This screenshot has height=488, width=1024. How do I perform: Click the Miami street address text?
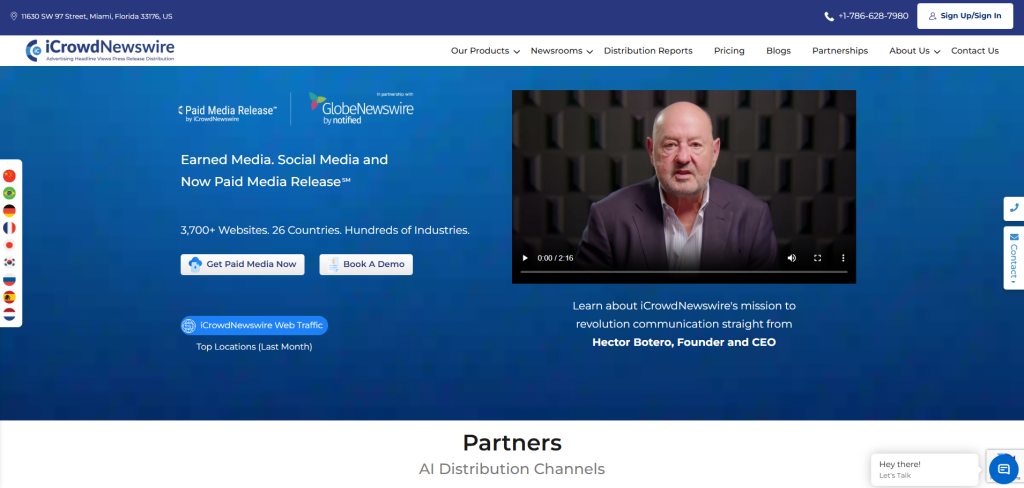coord(97,16)
